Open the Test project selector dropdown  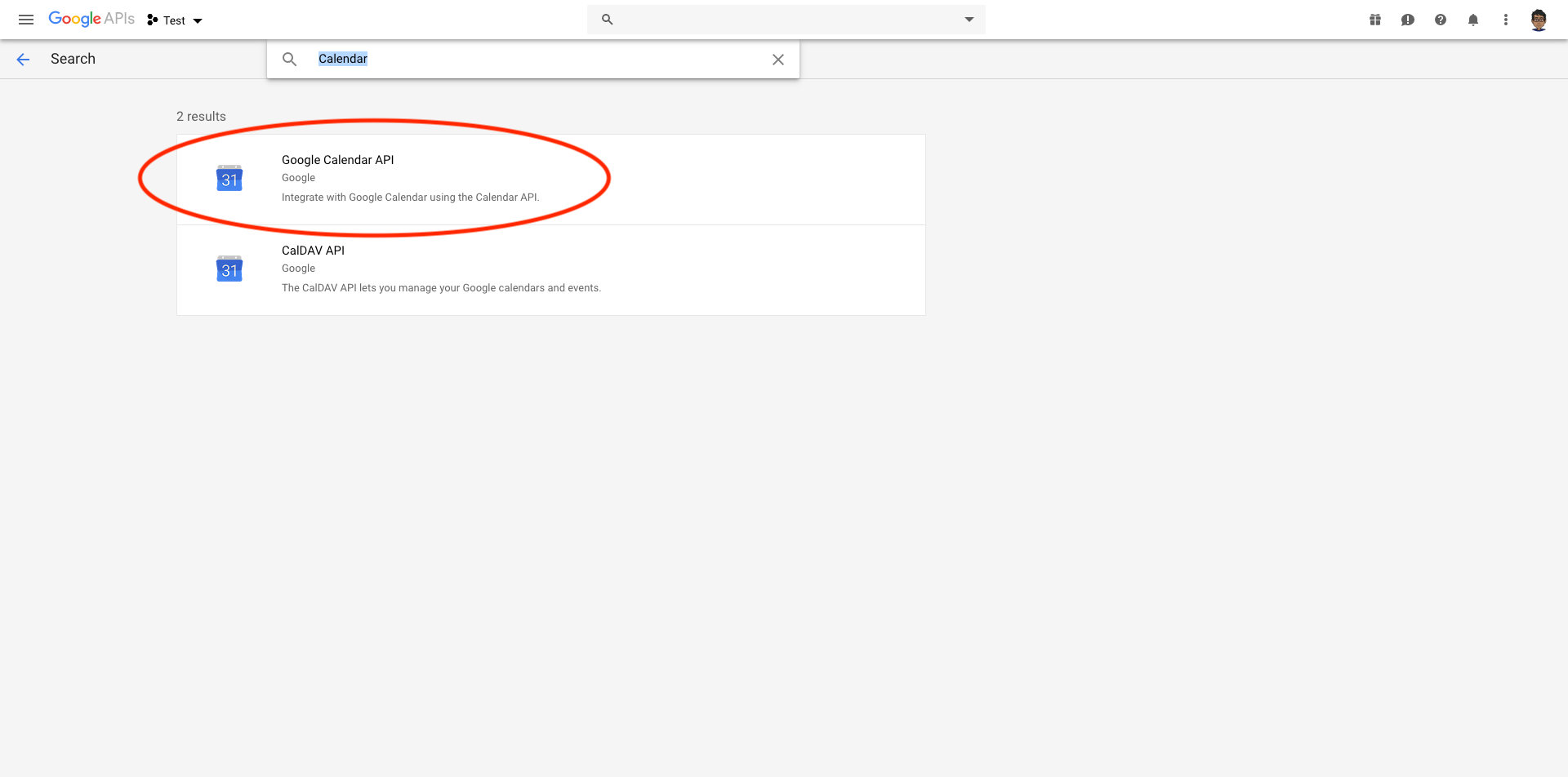tap(175, 20)
